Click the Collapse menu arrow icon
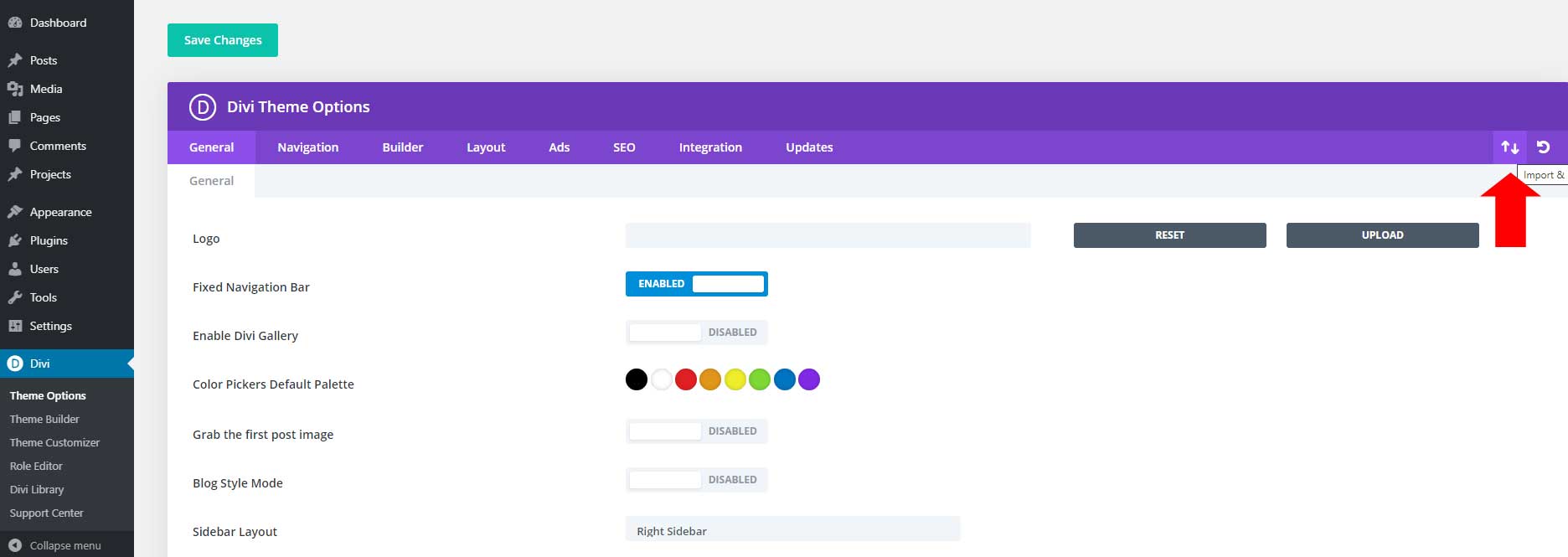This screenshot has height=557, width=1568. tap(15, 545)
